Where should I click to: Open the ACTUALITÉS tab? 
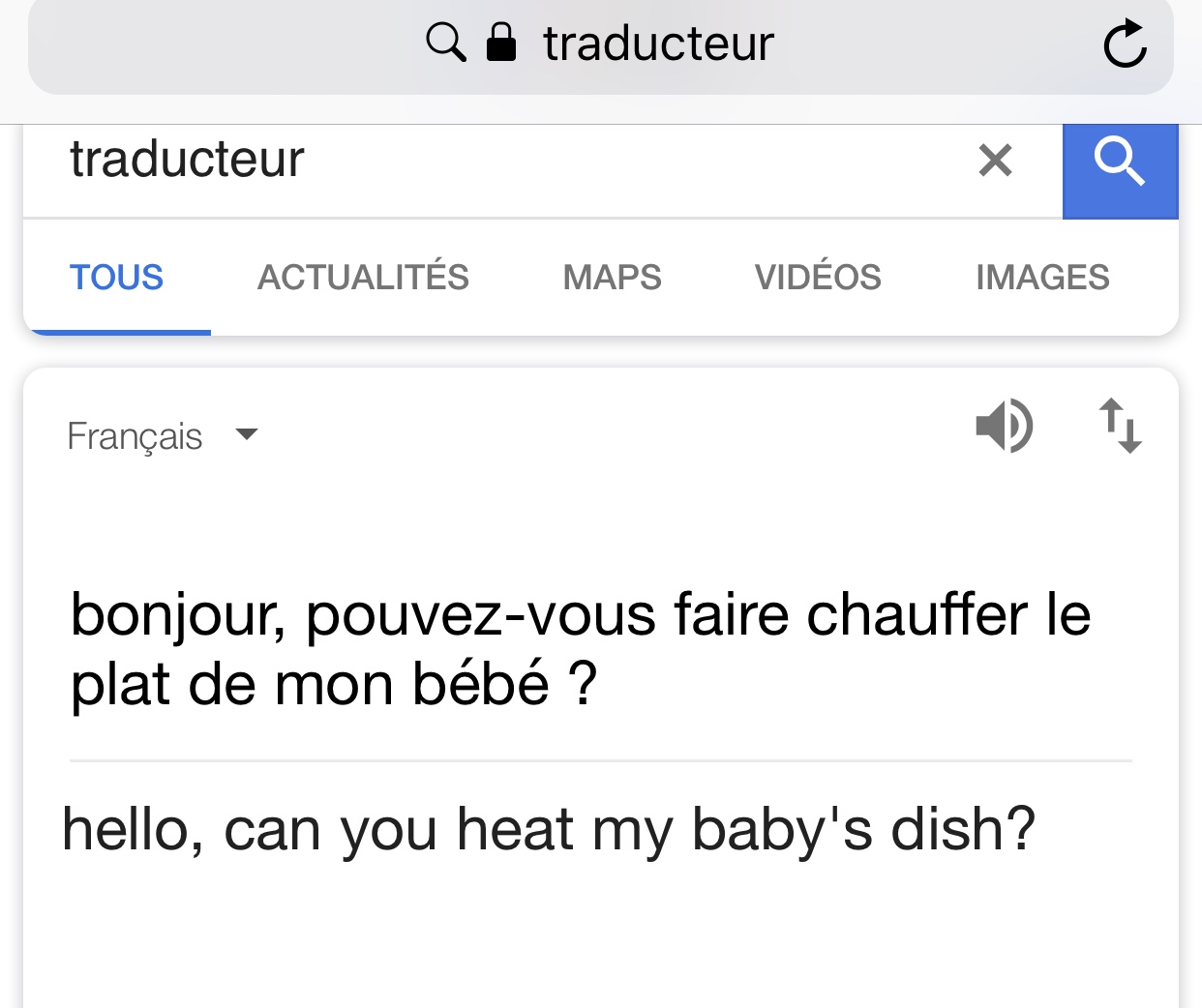(363, 278)
